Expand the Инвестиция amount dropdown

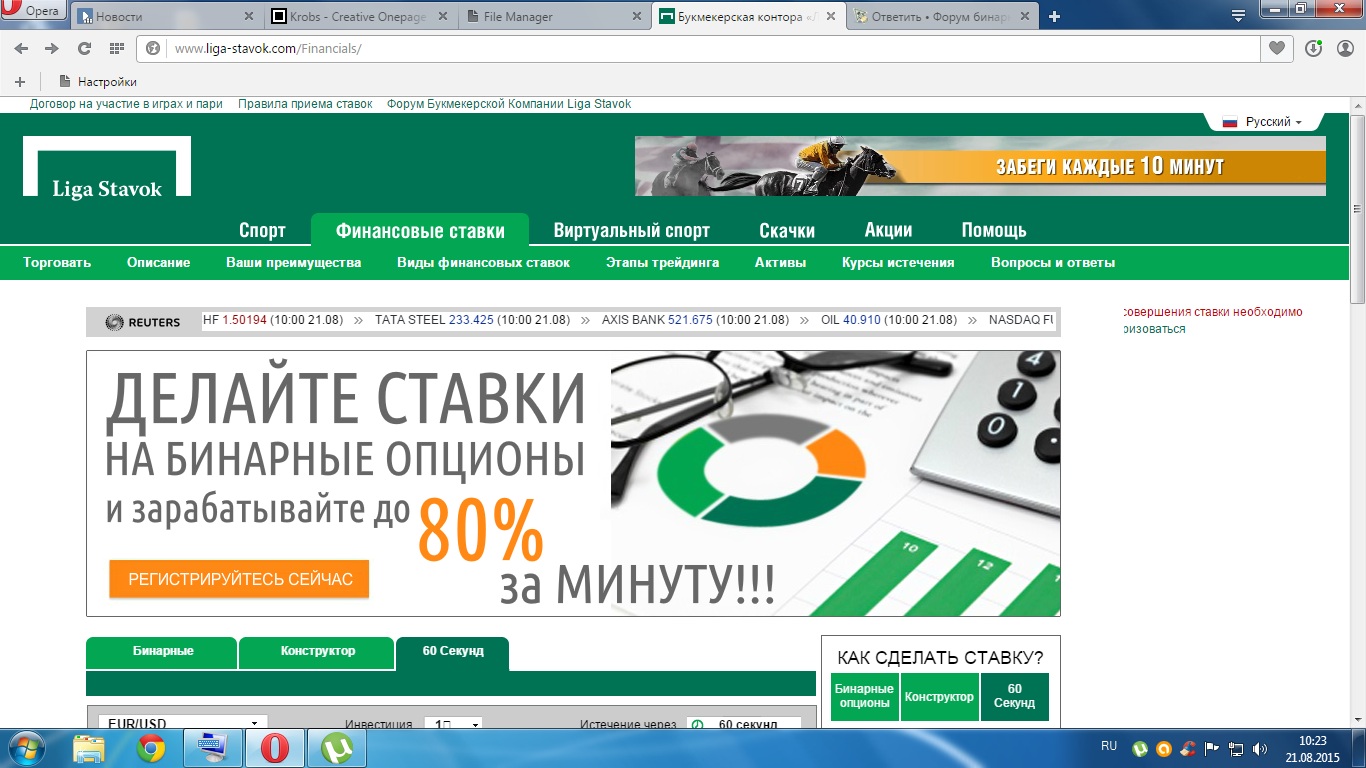pyautogui.click(x=453, y=723)
